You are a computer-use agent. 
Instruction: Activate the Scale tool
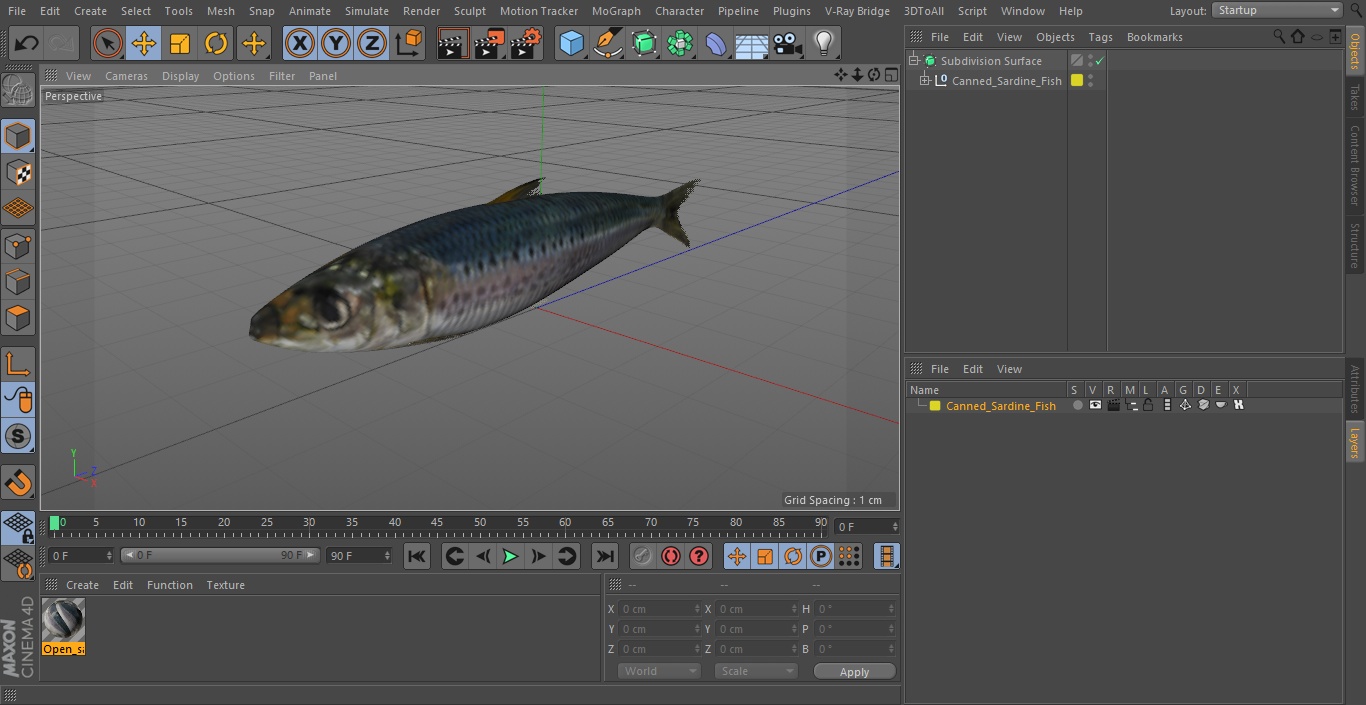click(x=180, y=43)
